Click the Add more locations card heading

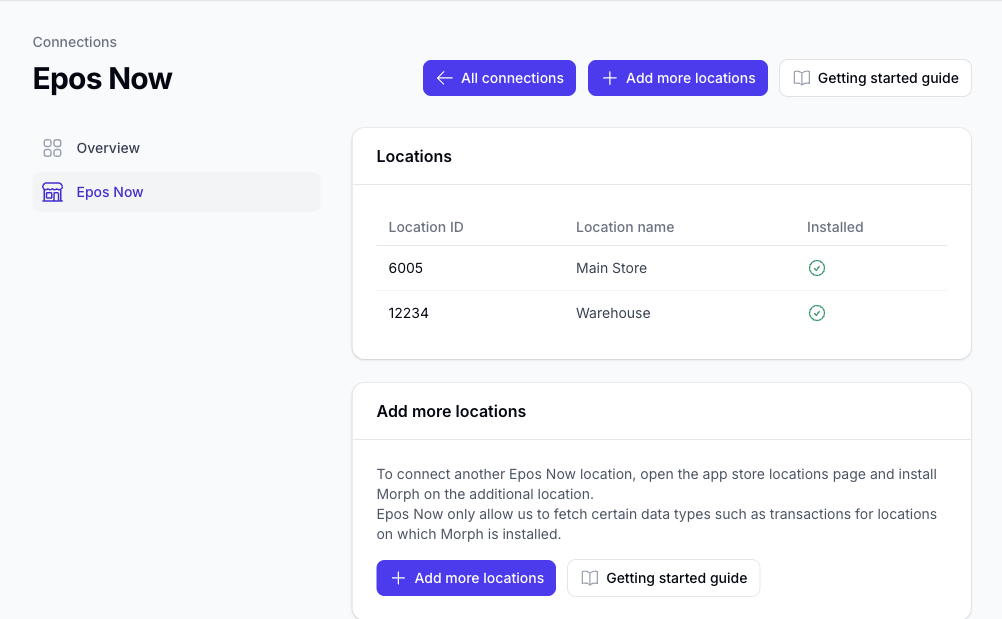pyautogui.click(x=451, y=411)
